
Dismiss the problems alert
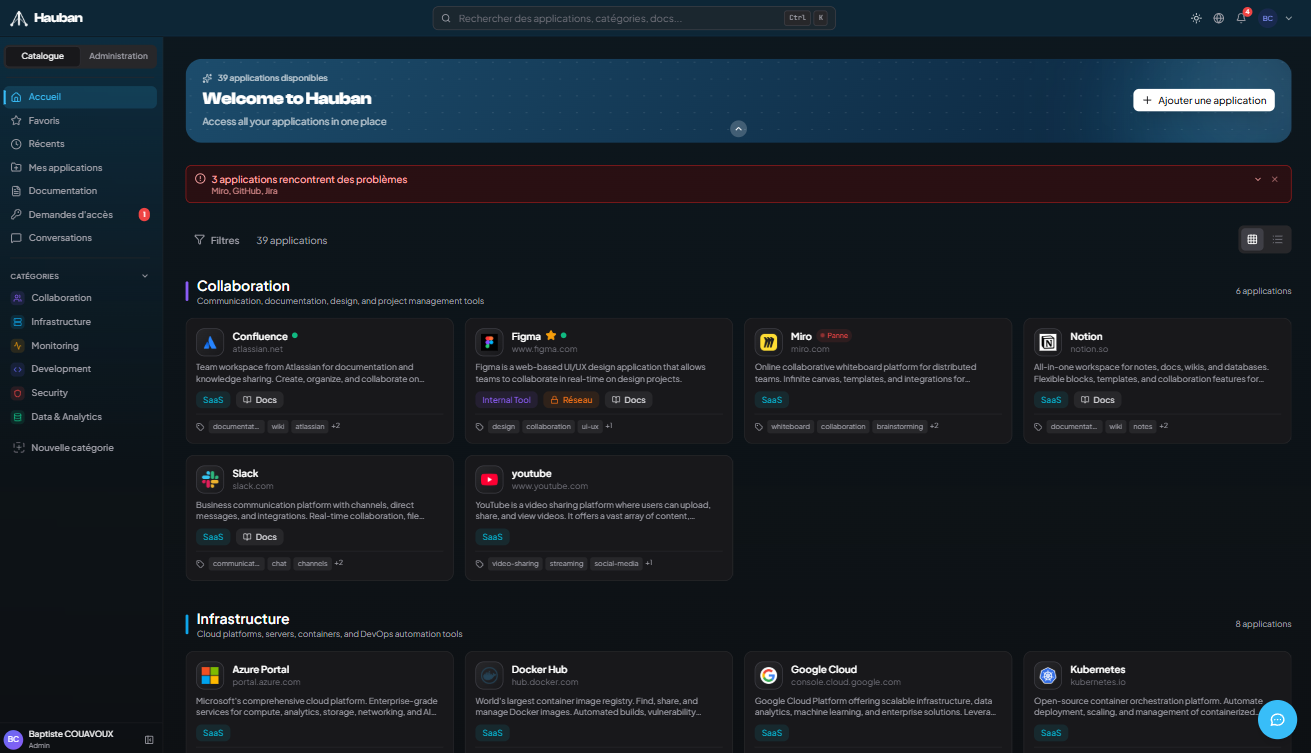tap(1275, 179)
